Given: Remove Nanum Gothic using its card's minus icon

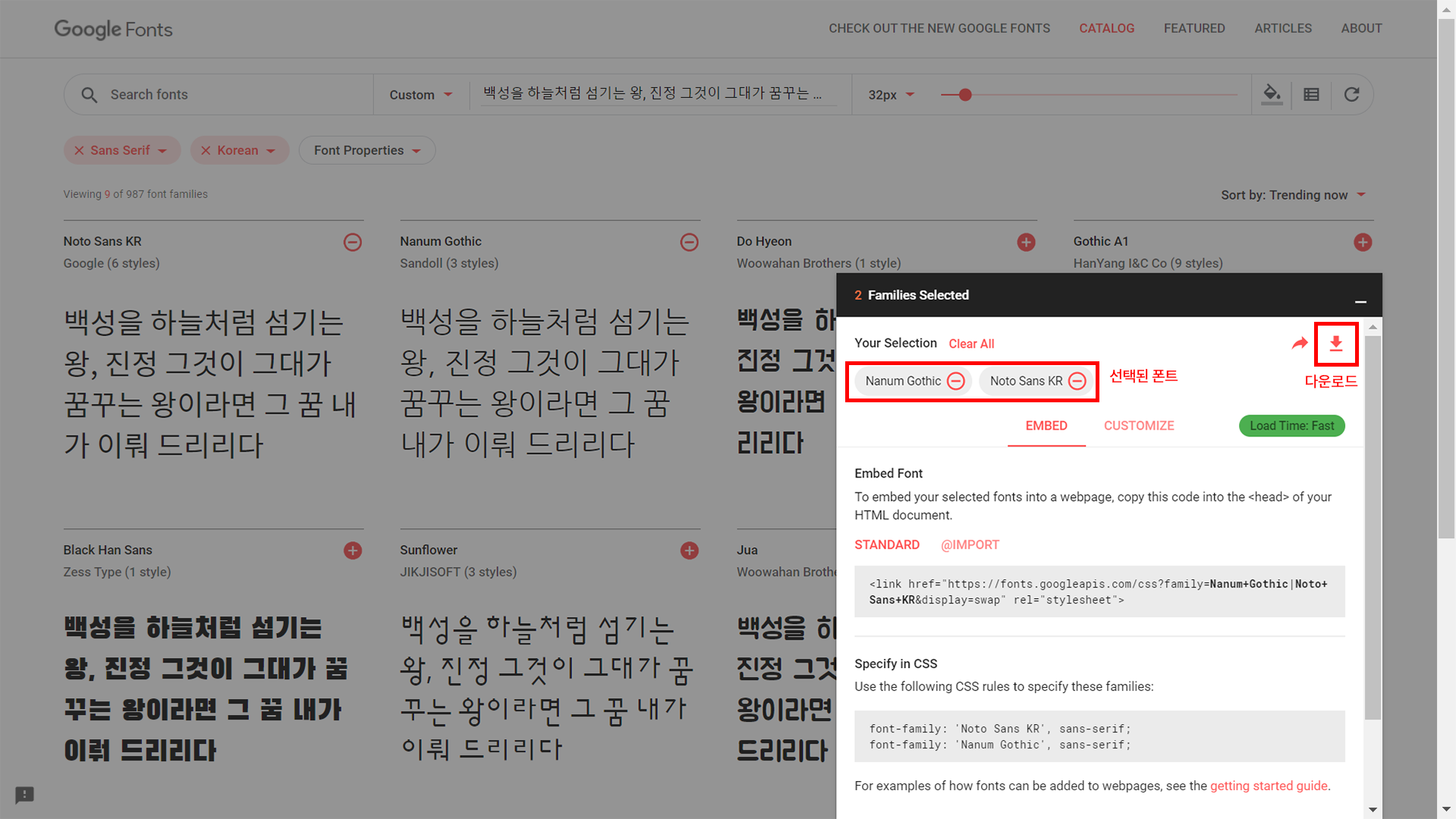Looking at the screenshot, I should (x=689, y=242).
